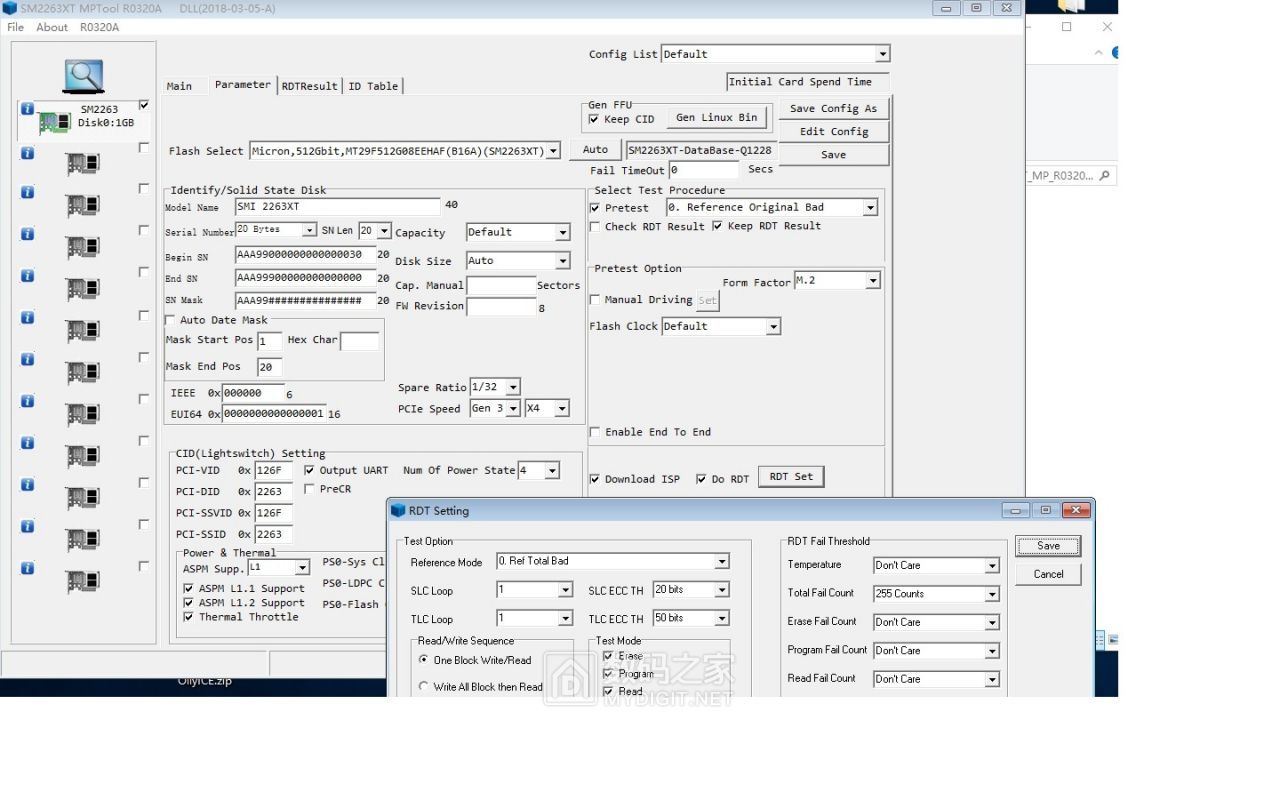Open Num Of Power State dropdown
This screenshot has height=800, width=1280.
point(551,470)
